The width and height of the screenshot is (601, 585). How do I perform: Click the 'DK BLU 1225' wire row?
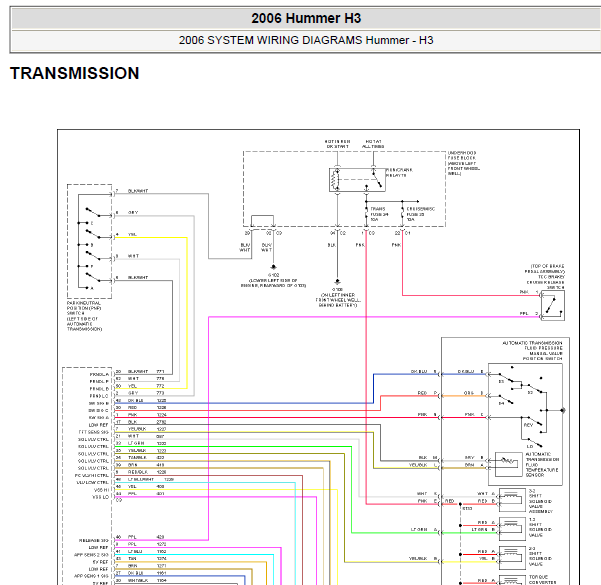coord(141,400)
